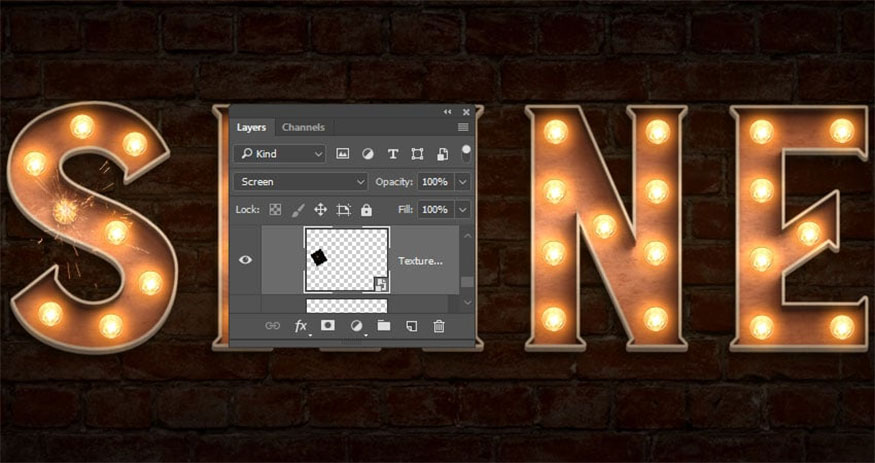
Task: Select the Texture layer thumbnail
Action: [347, 259]
